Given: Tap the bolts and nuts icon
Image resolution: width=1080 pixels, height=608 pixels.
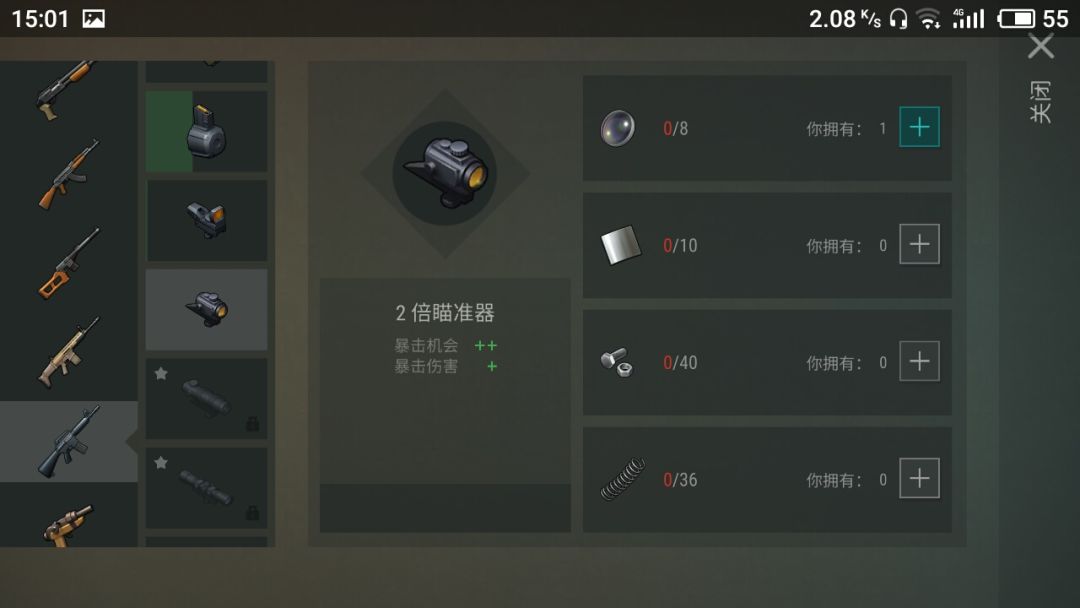Looking at the screenshot, I should pos(616,361).
